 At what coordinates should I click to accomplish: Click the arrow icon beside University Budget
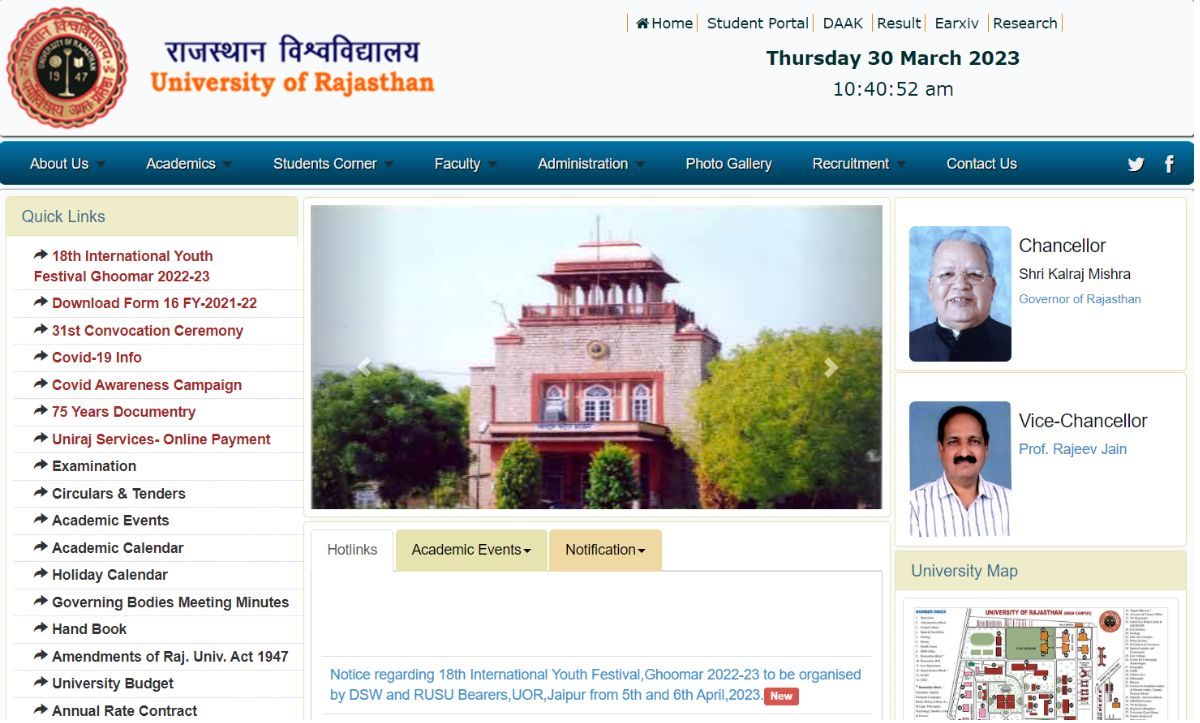[x=41, y=682]
